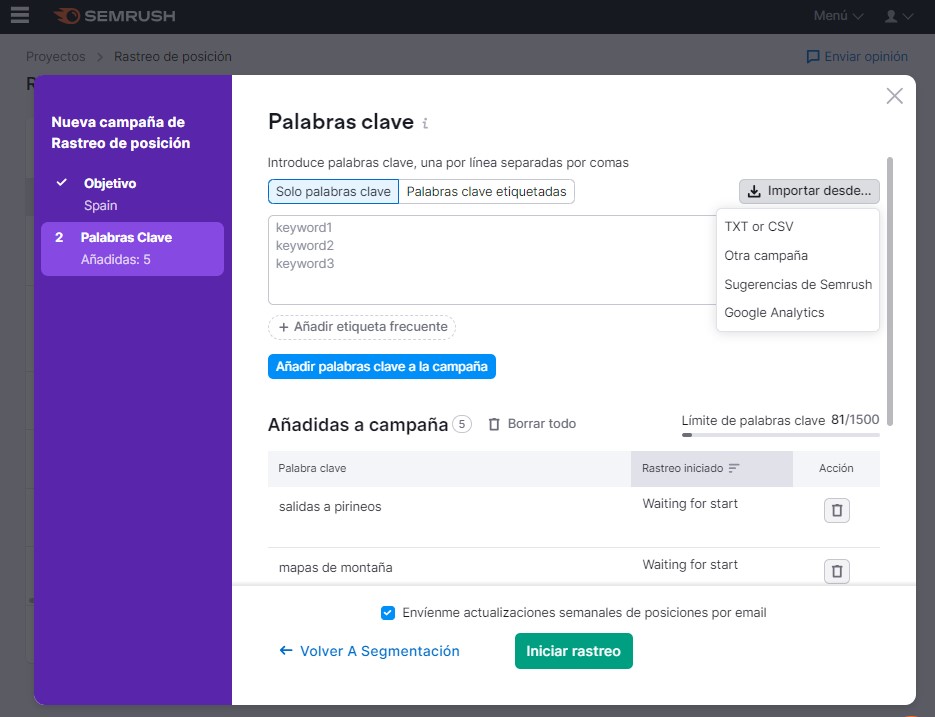
Task: Choose TXT or CSV import option
Action: [758, 227]
